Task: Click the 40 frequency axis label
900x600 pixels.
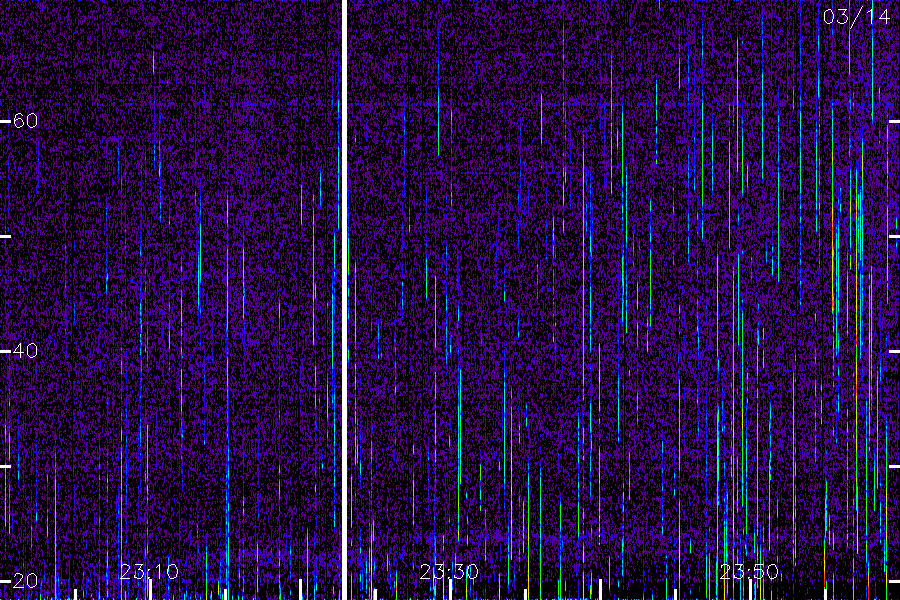Action: click(x=25, y=350)
